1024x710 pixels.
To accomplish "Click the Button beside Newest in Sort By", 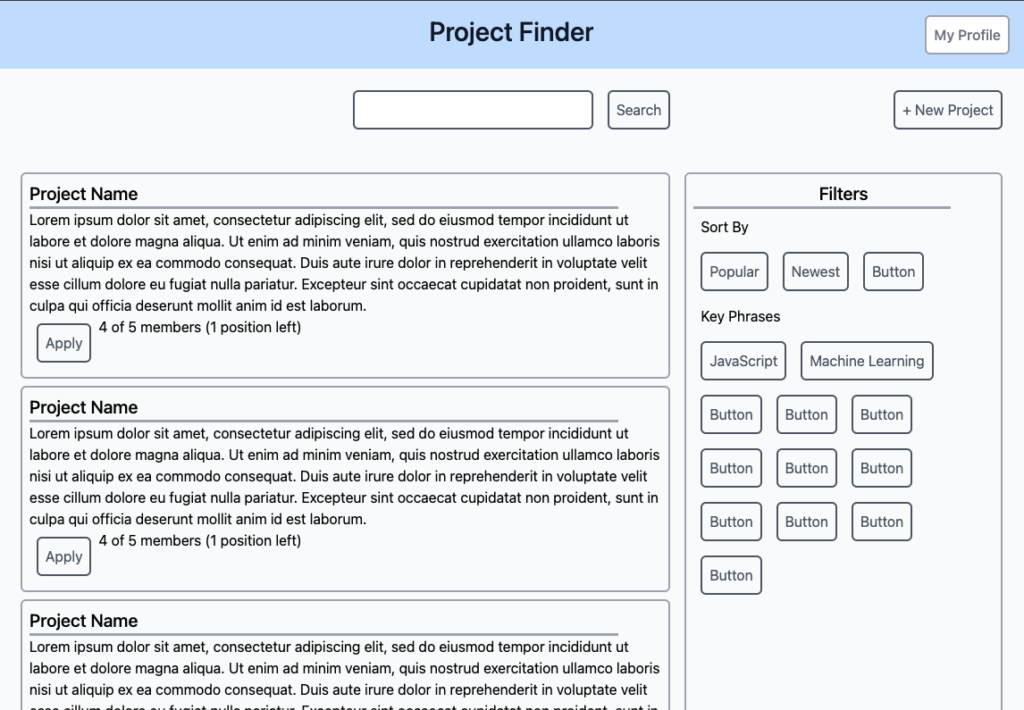I will tap(893, 272).
